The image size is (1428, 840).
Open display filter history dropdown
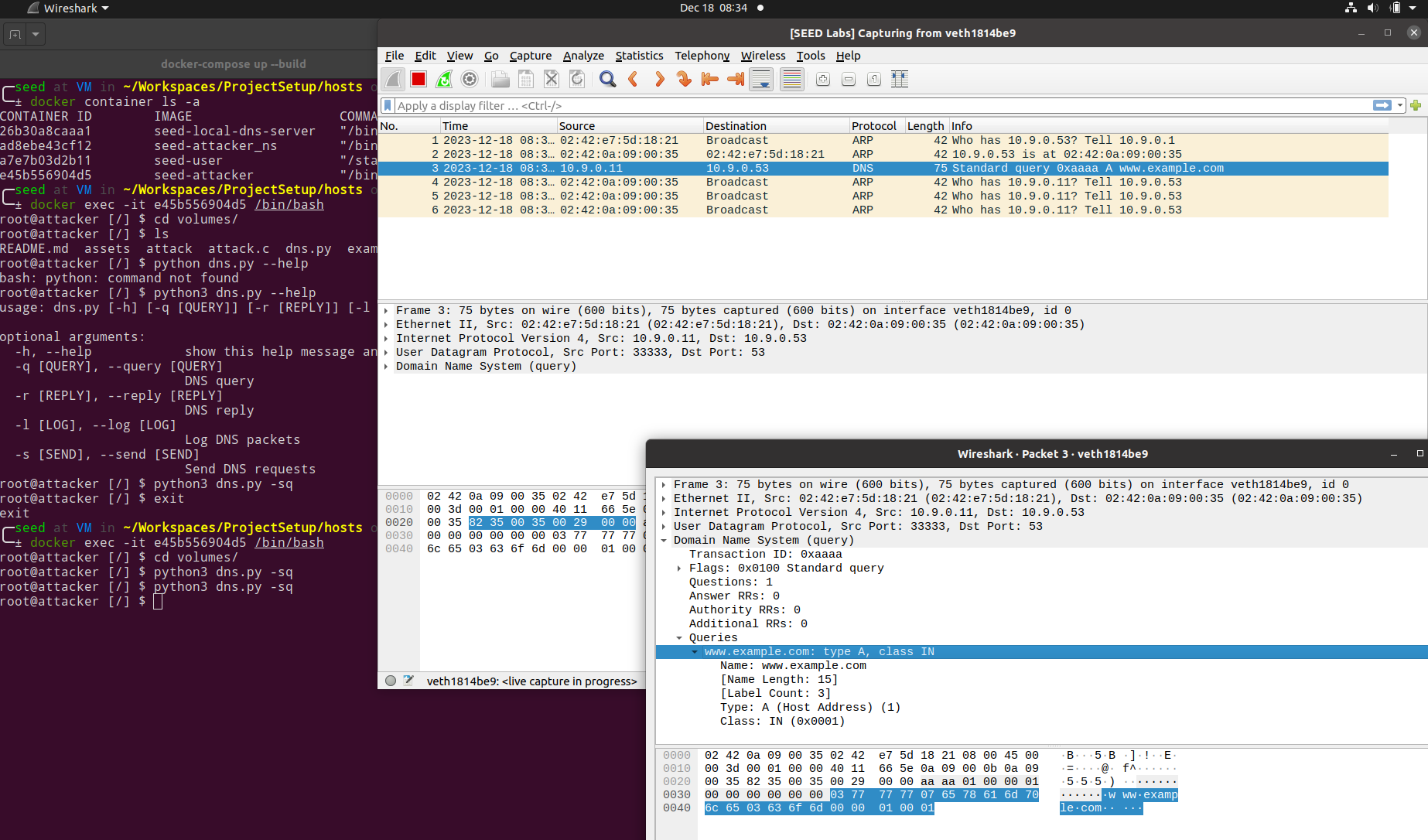click(x=1400, y=105)
